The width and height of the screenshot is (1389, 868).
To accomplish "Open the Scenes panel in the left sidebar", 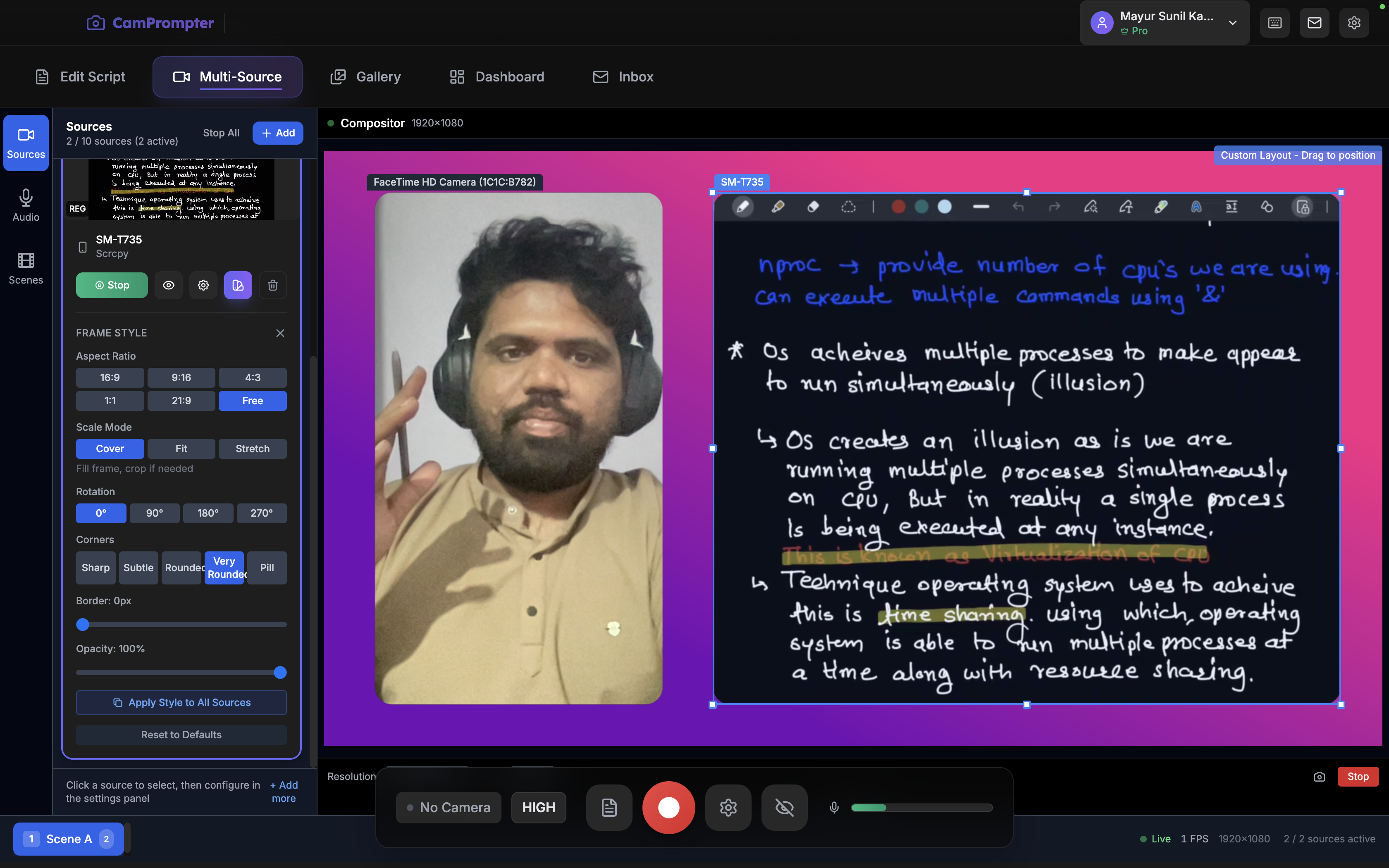I will tap(25, 267).
